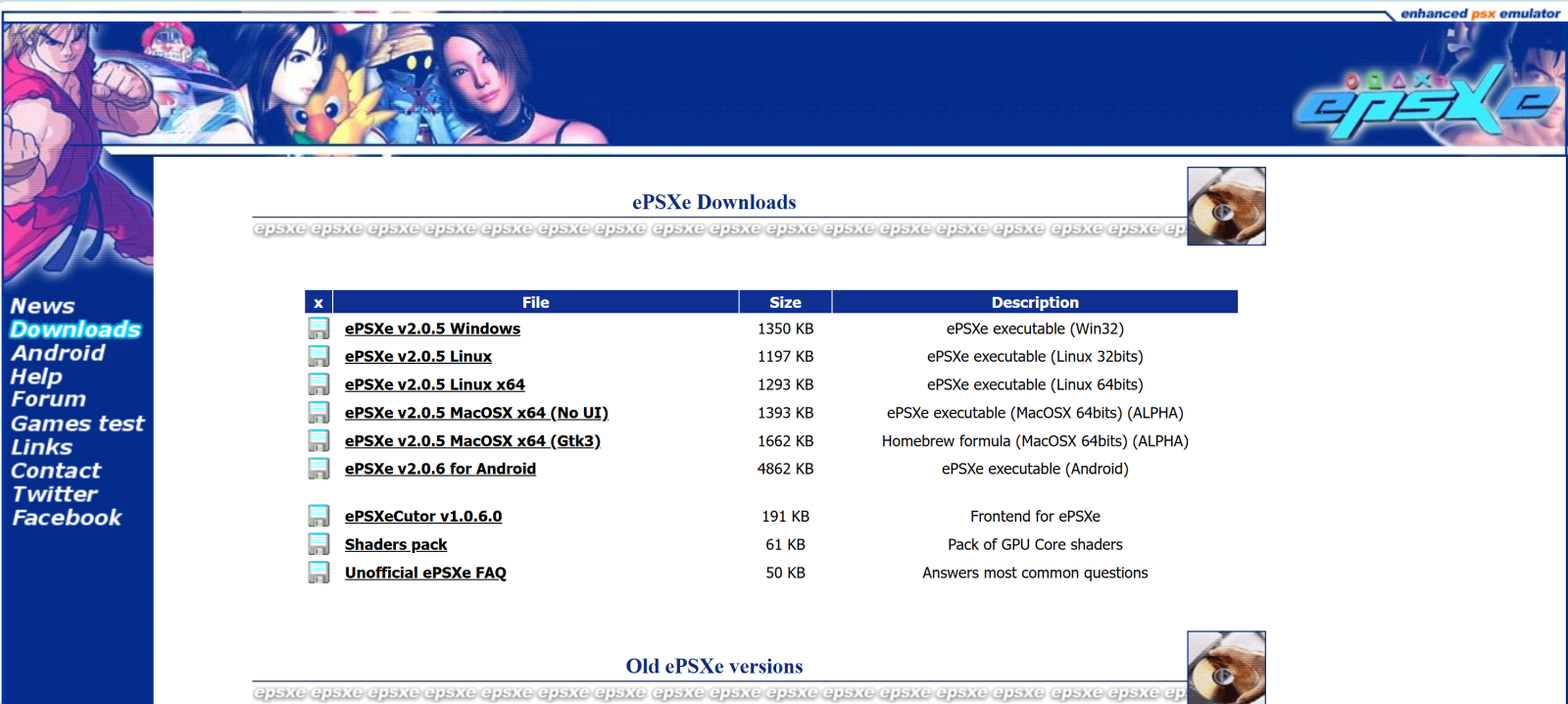1568x704 pixels.
Task: Click the 61 KB size cell
Action: (785, 544)
